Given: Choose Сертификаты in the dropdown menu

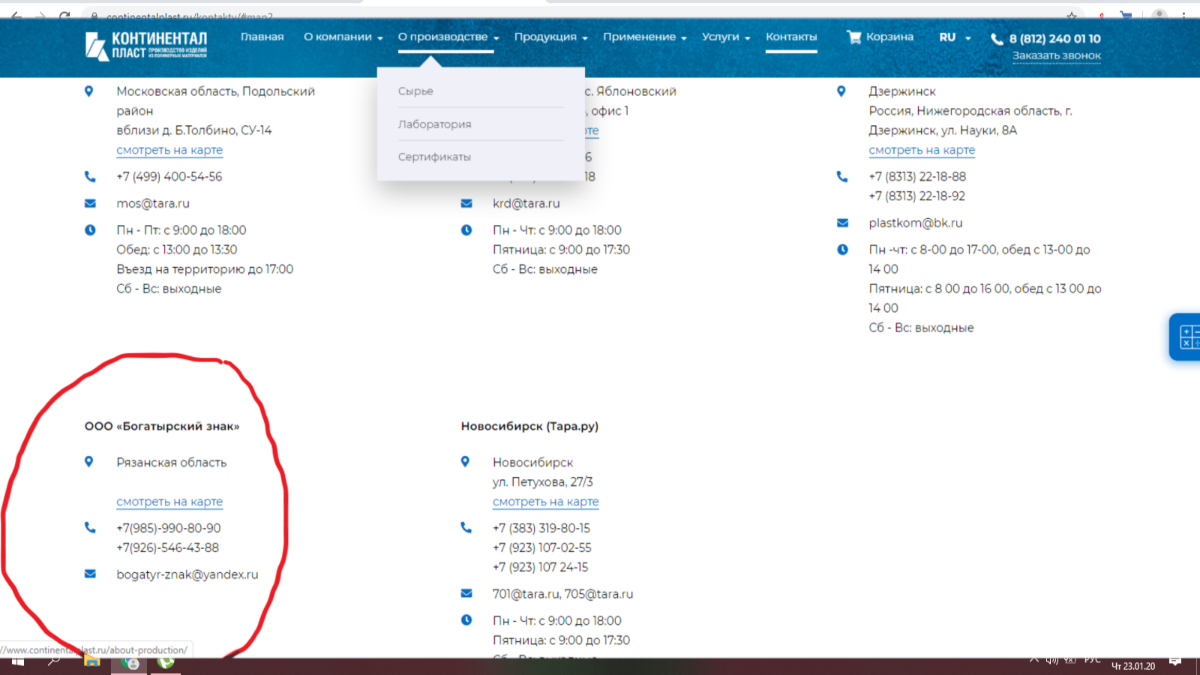Looking at the screenshot, I should [x=434, y=157].
